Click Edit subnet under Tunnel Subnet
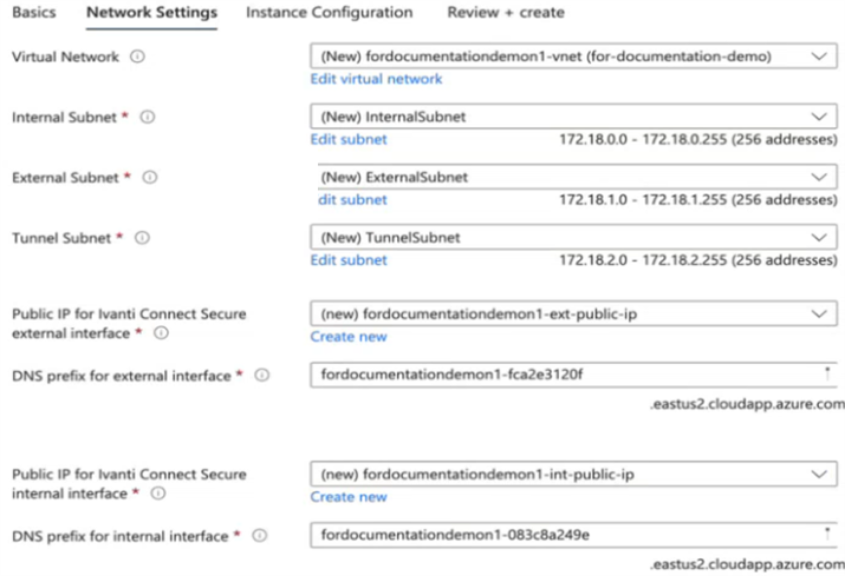This screenshot has width=845, height=576. tap(349, 260)
